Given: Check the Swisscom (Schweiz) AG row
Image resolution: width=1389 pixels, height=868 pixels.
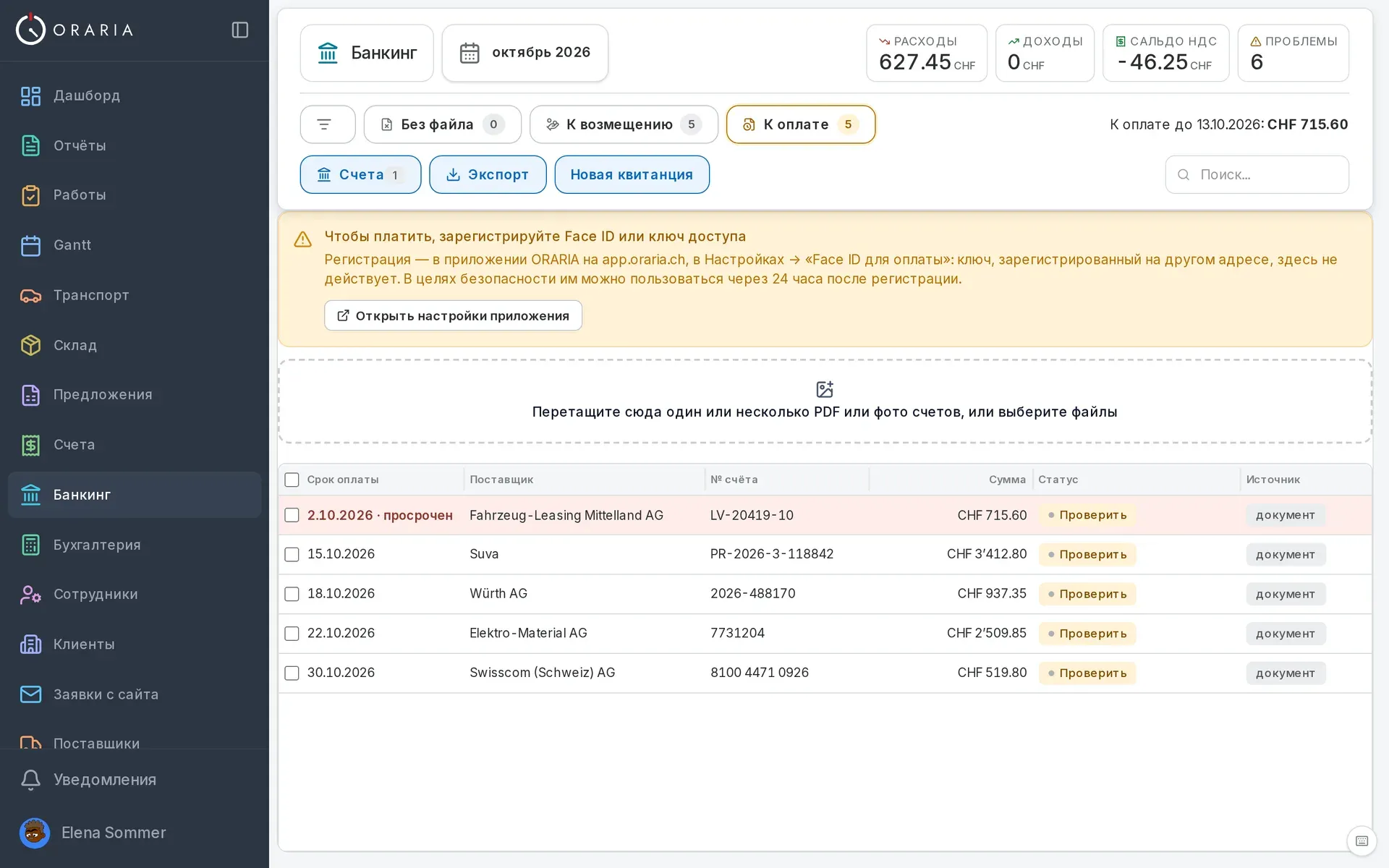Looking at the screenshot, I should 292,673.
